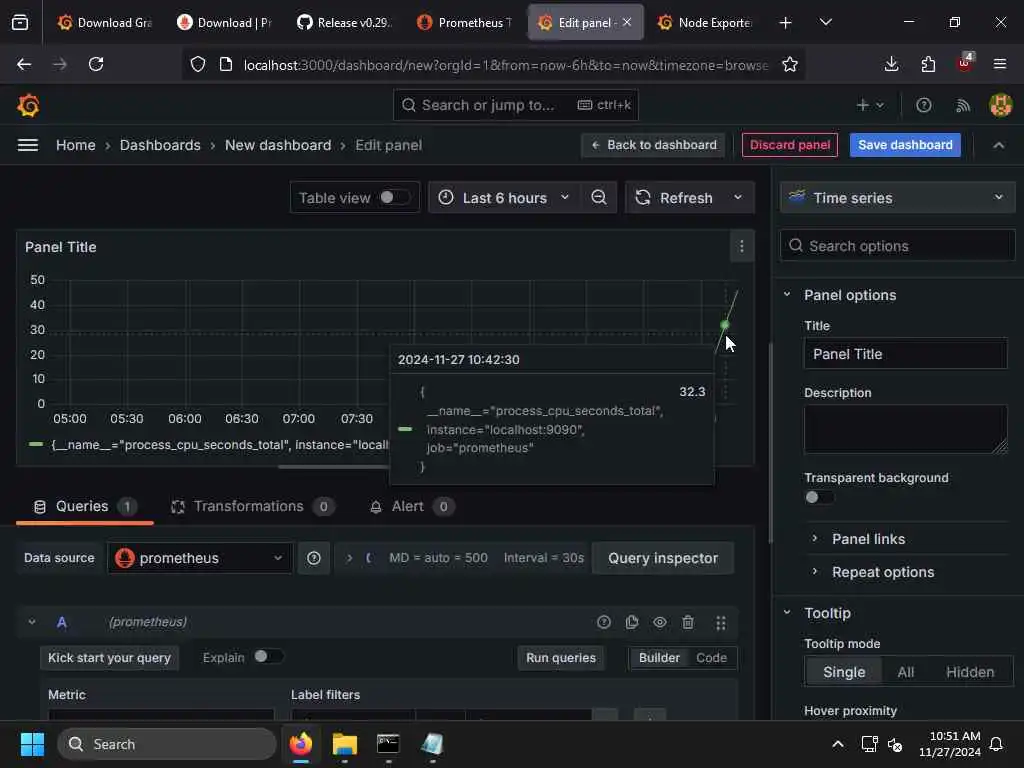Click Run queries button
Viewport: 1024px width, 768px height.
(561, 658)
